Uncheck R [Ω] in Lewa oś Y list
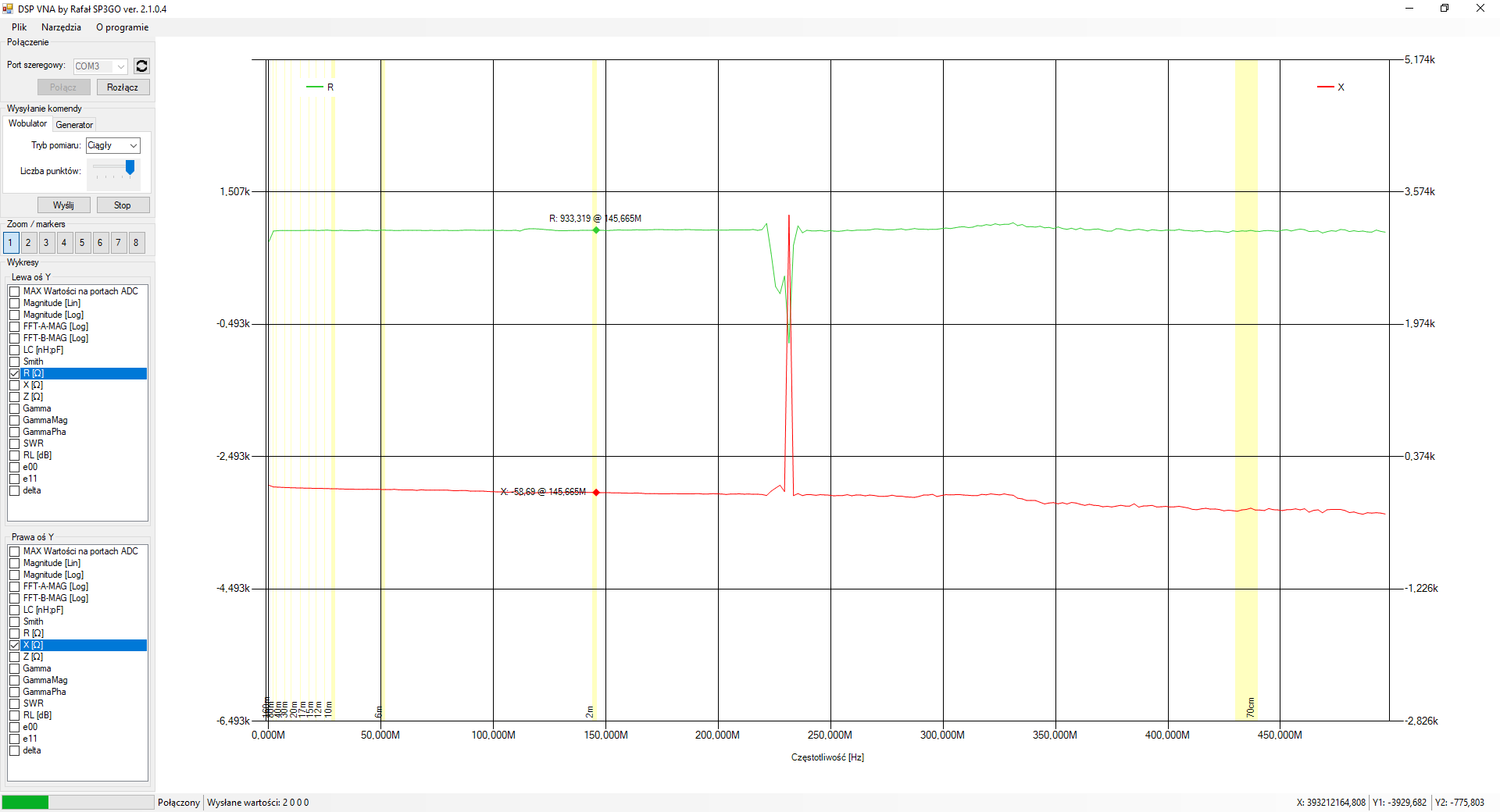 (15, 373)
